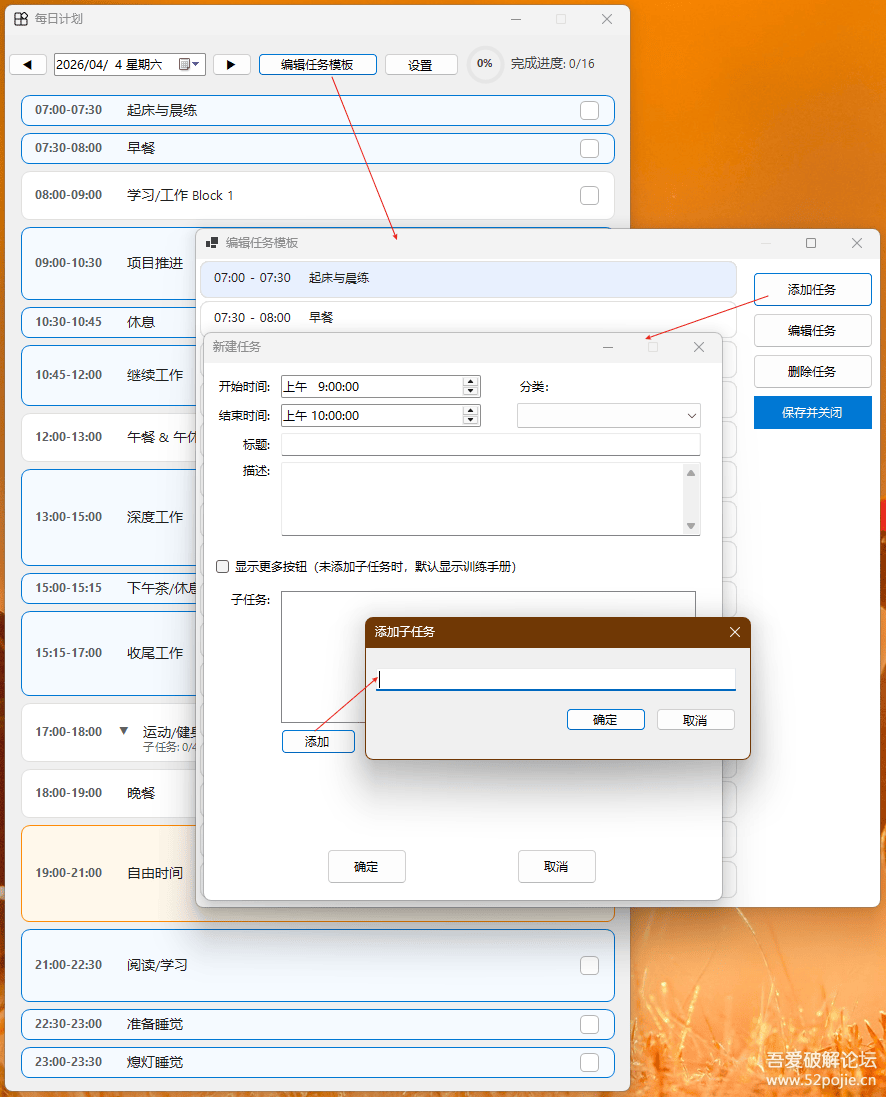
Task: Go to previous day with left arrow
Action: [x=28, y=64]
